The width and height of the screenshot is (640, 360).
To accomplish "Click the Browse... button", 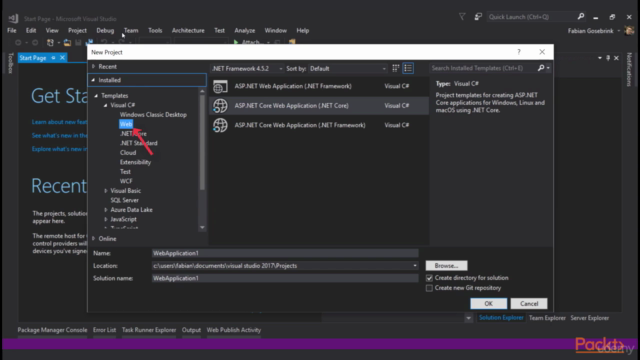I will (446, 266).
